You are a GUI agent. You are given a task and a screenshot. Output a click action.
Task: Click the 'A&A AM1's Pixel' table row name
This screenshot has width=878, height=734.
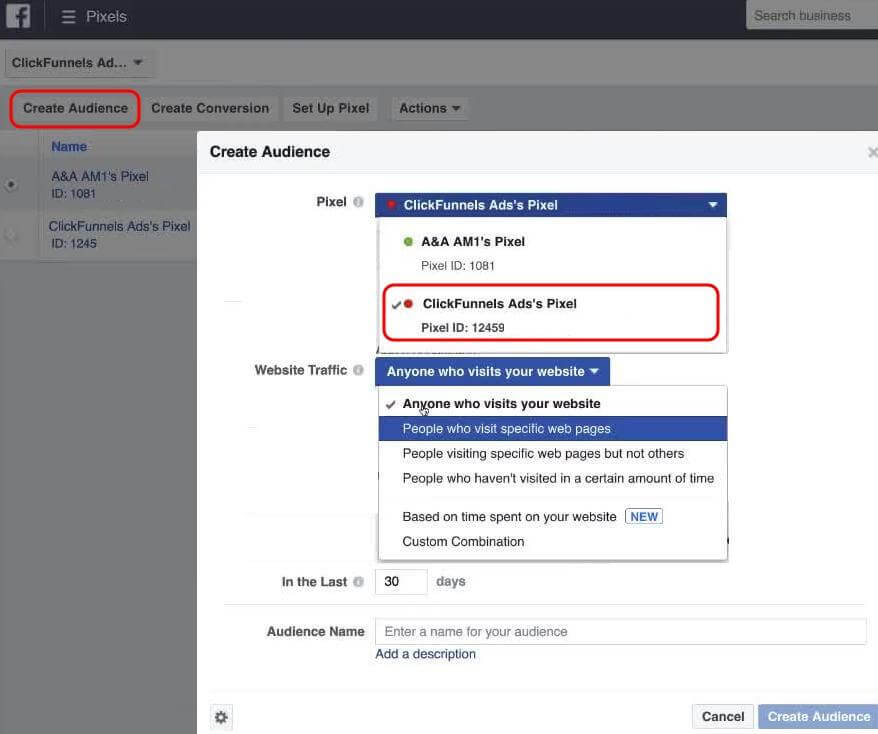click(x=100, y=176)
